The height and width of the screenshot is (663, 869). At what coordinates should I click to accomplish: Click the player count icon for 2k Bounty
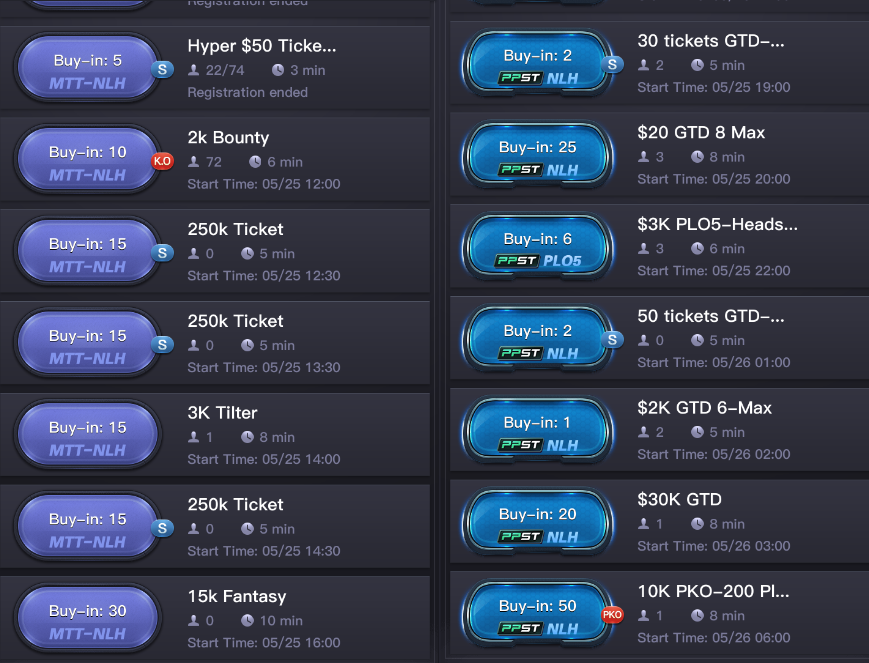pos(194,162)
